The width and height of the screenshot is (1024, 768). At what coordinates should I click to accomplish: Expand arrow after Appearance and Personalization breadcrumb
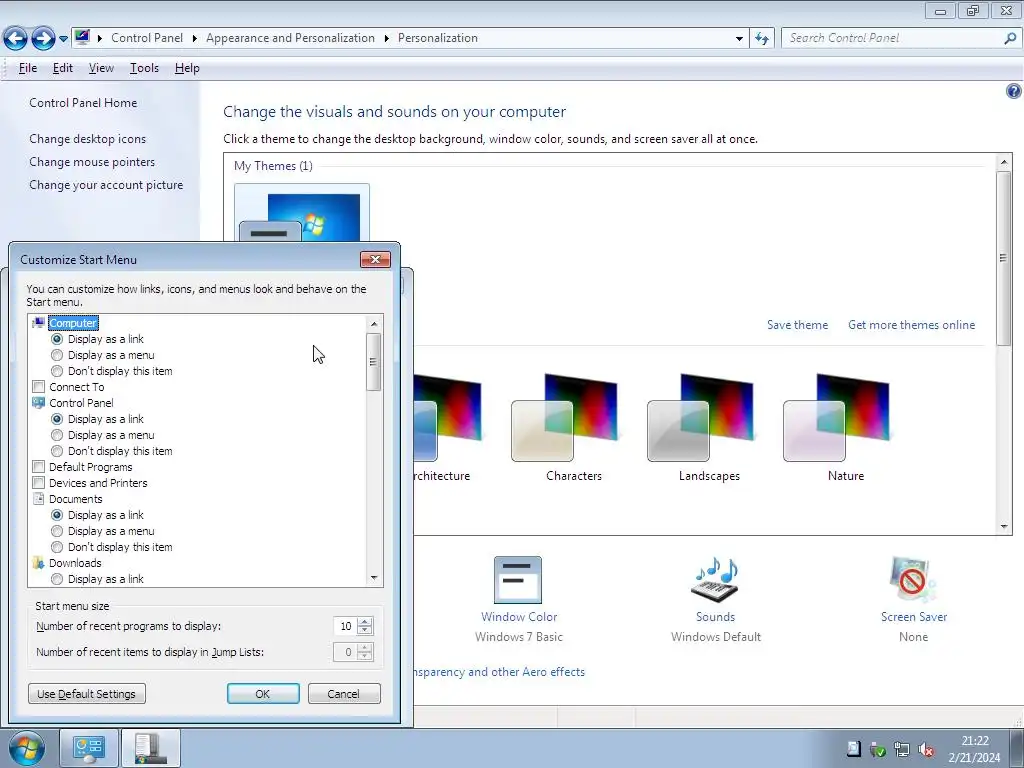(x=387, y=39)
